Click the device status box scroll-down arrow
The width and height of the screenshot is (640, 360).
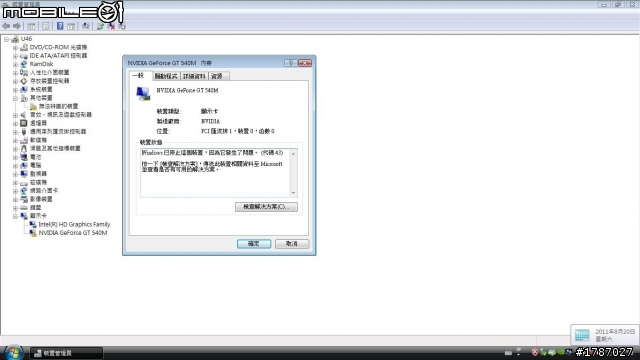coord(293,193)
